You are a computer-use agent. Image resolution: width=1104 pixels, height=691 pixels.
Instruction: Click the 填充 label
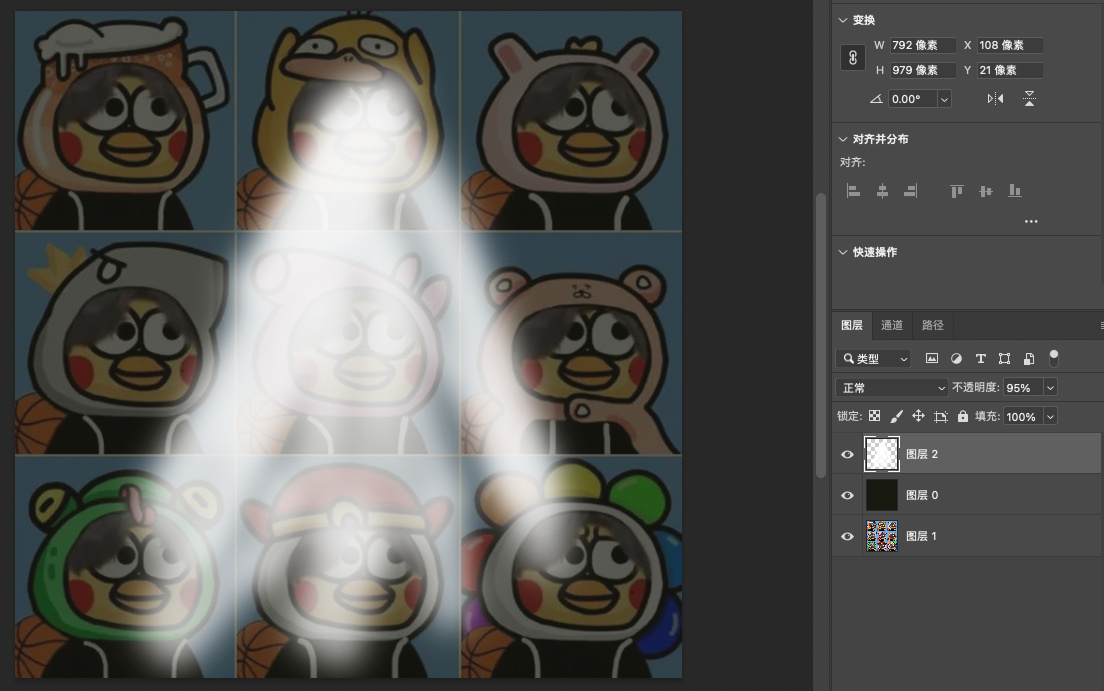[987, 416]
